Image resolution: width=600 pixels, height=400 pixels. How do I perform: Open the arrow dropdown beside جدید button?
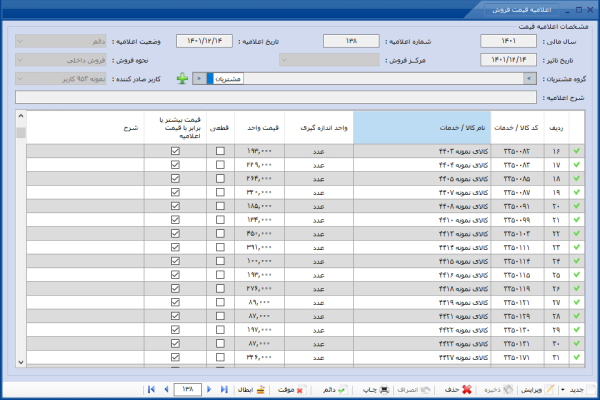tap(562, 390)
